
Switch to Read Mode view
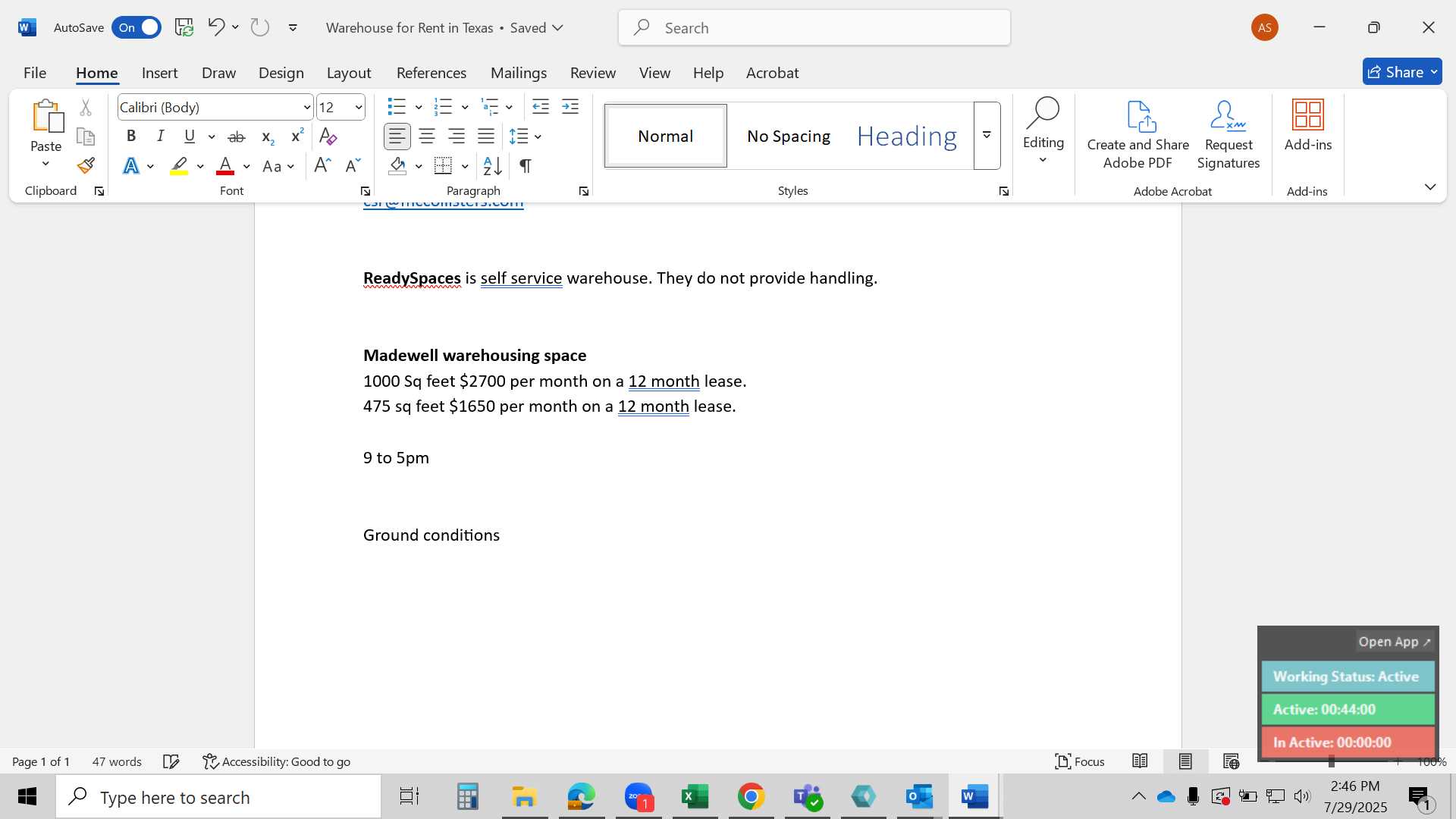coord(1140,761)
